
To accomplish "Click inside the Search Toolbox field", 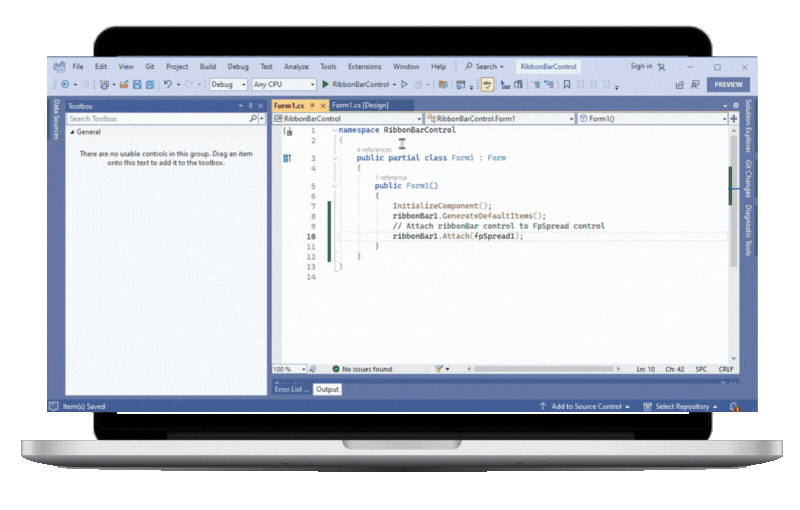I will [155, 119].
